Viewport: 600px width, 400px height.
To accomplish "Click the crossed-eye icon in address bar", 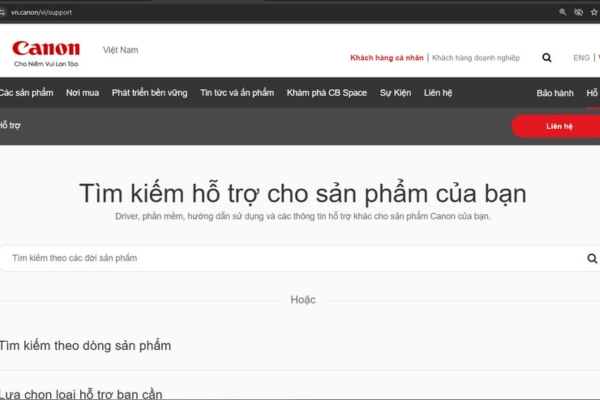I will pos(578,12).
